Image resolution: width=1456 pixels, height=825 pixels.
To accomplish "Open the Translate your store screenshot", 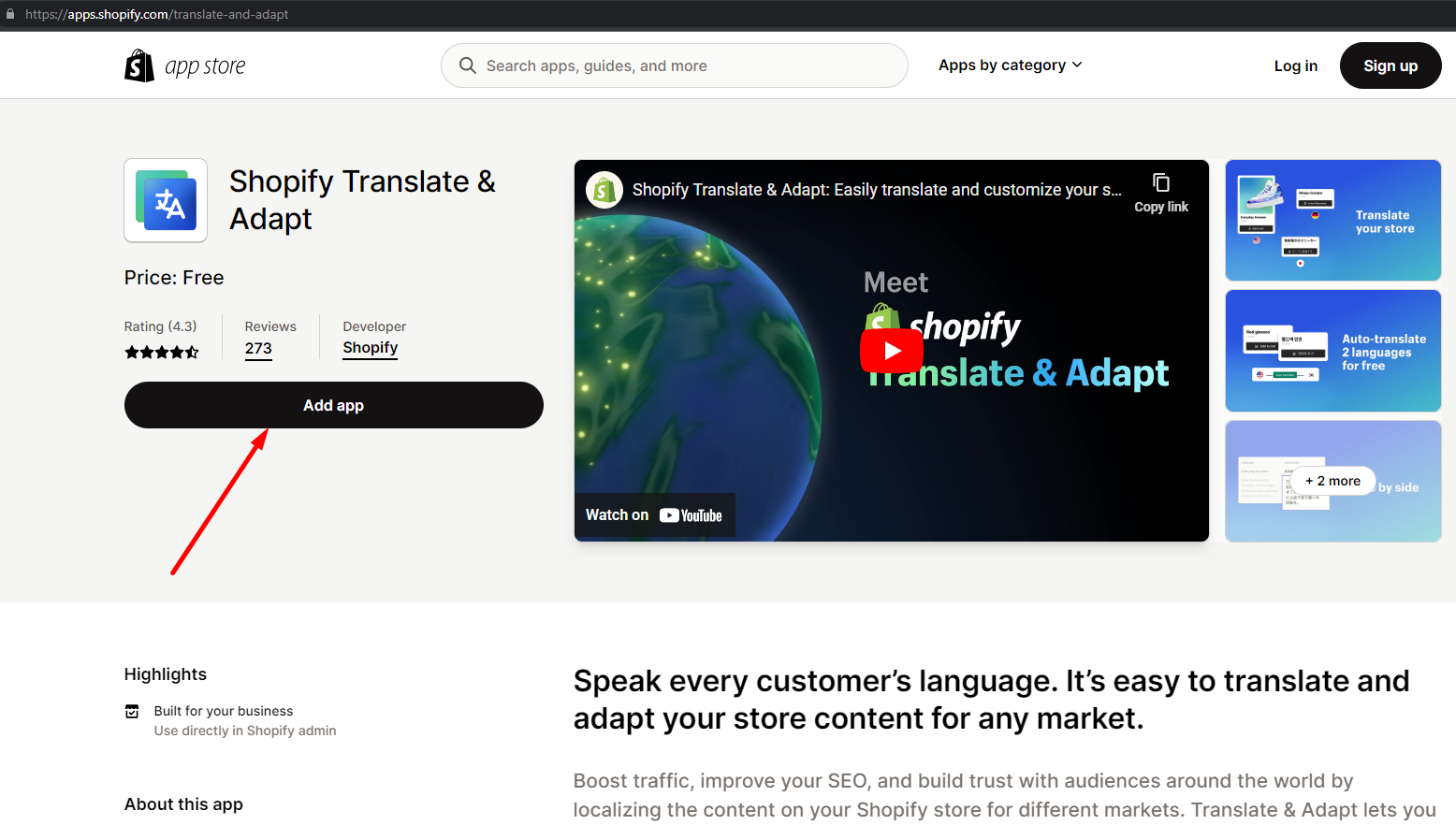I will tap(1332, 221).
